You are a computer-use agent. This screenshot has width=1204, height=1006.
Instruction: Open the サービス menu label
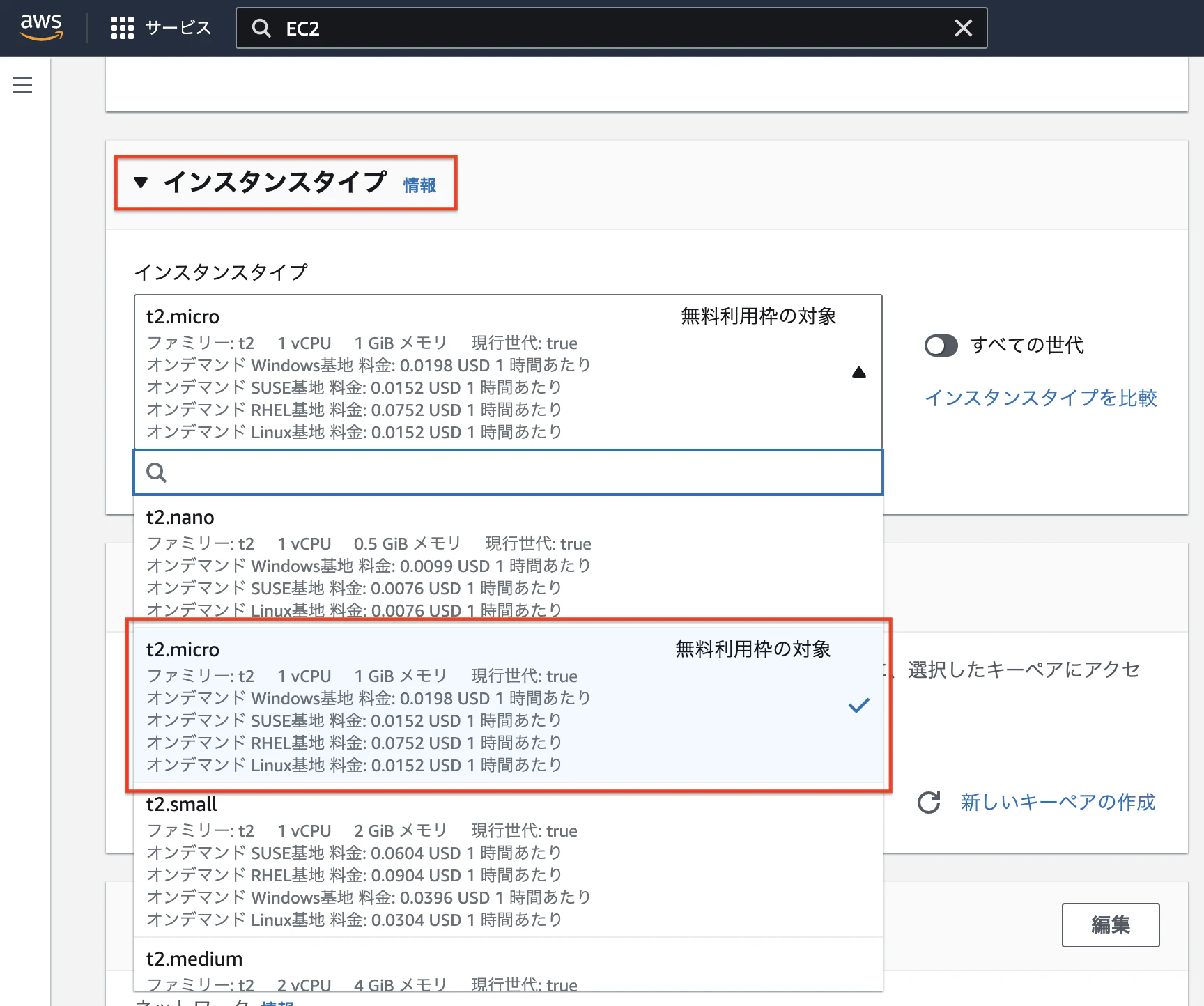coord(178,28)
